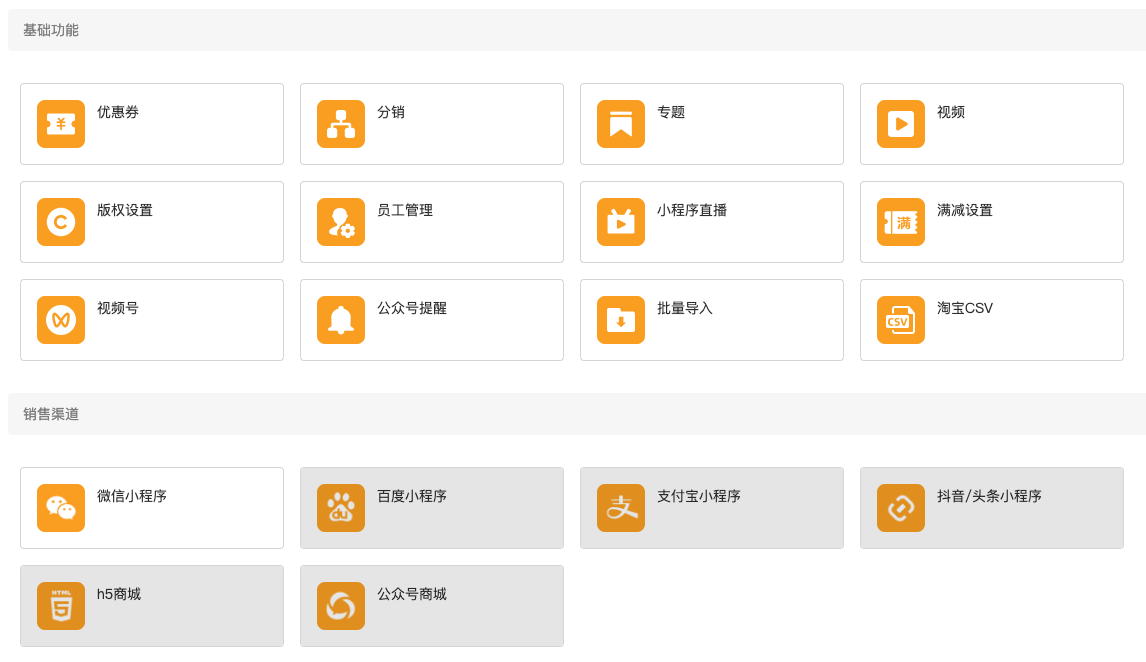Image resolution: width=1146 pixels, height=662 pixels.
Task: Click the staff management (员工管理) icon
Action: click(341, 222)
